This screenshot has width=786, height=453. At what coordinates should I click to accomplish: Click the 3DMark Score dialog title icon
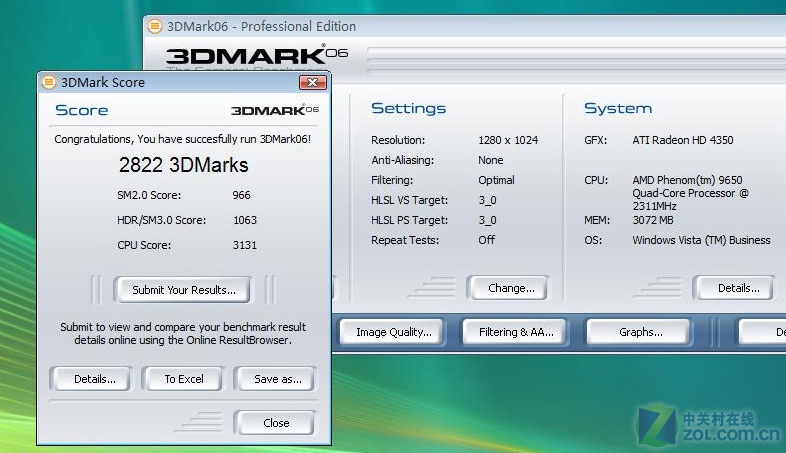49,82
